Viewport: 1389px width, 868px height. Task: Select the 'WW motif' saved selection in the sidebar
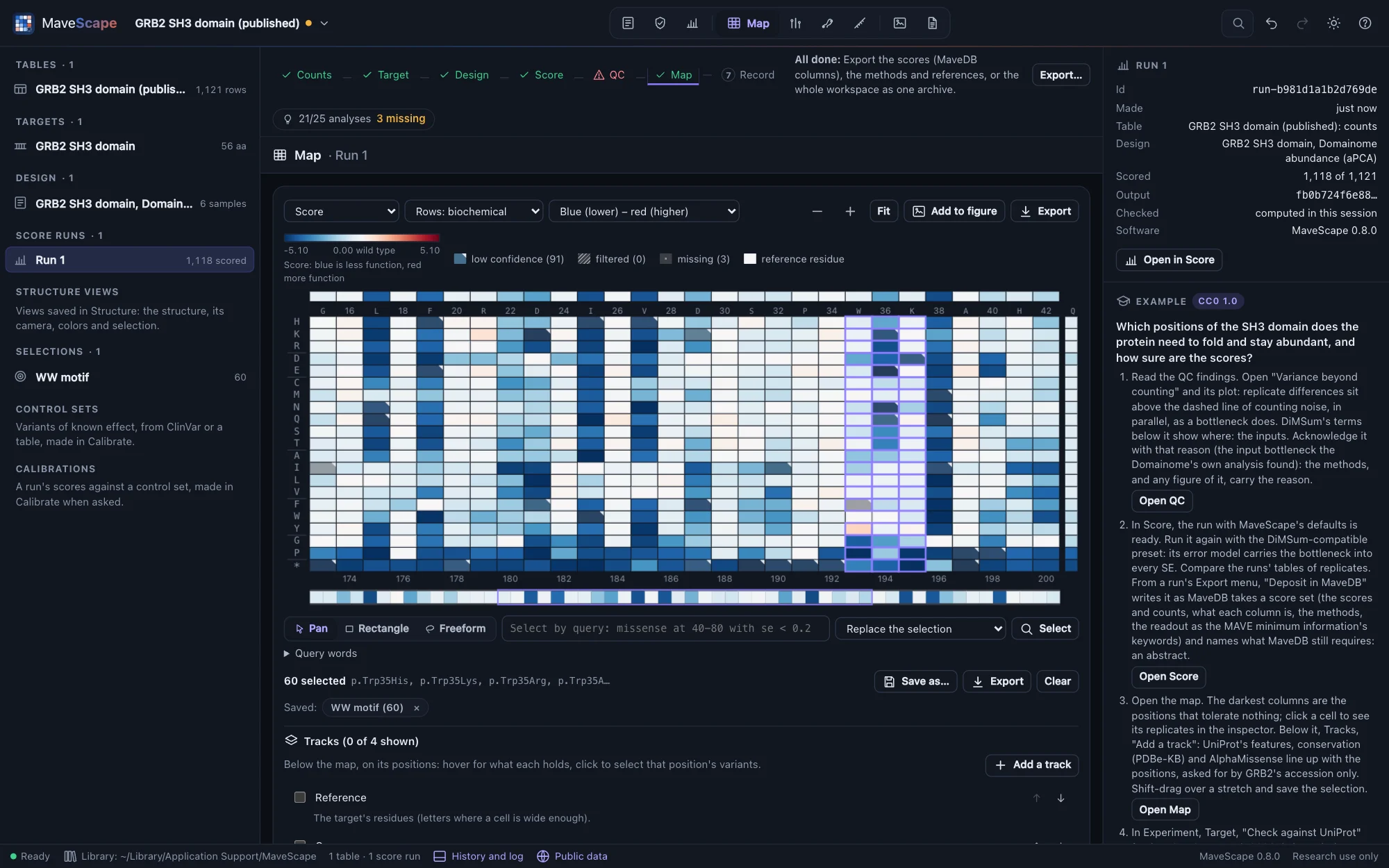coord(130,378)
